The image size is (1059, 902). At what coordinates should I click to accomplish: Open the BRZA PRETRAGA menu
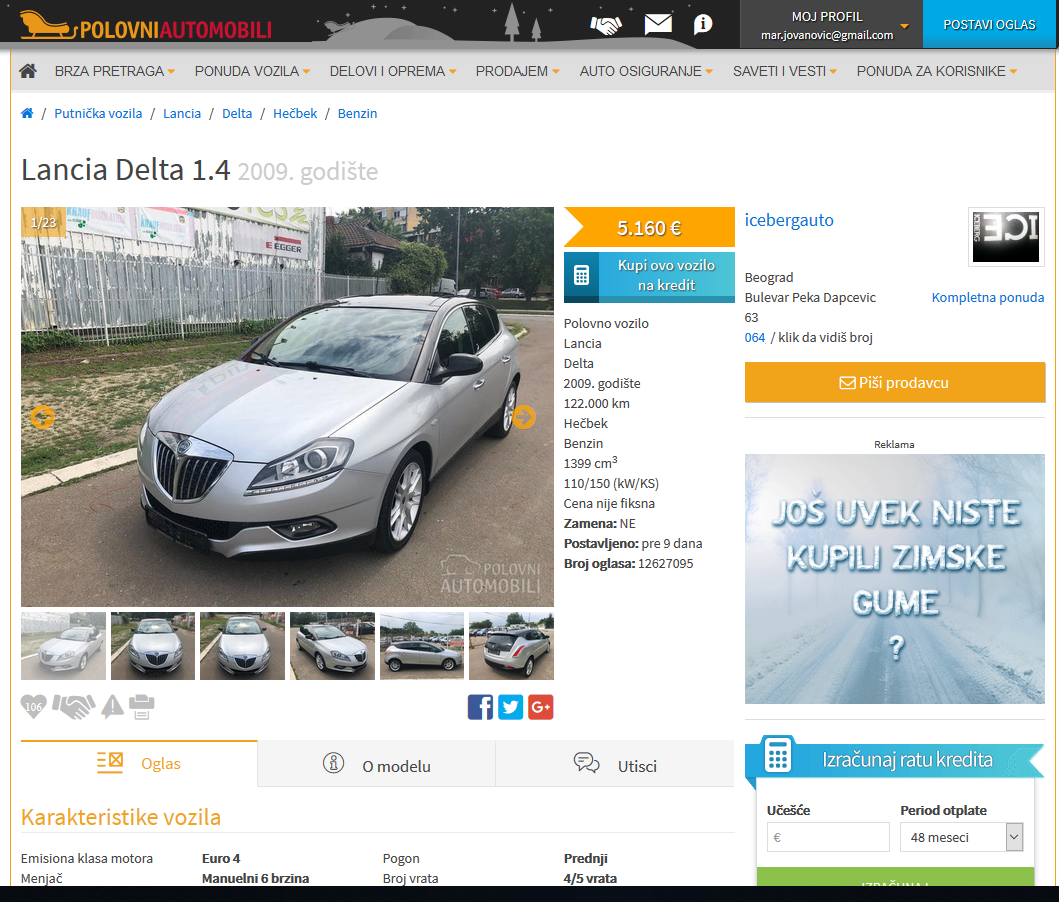115,71
